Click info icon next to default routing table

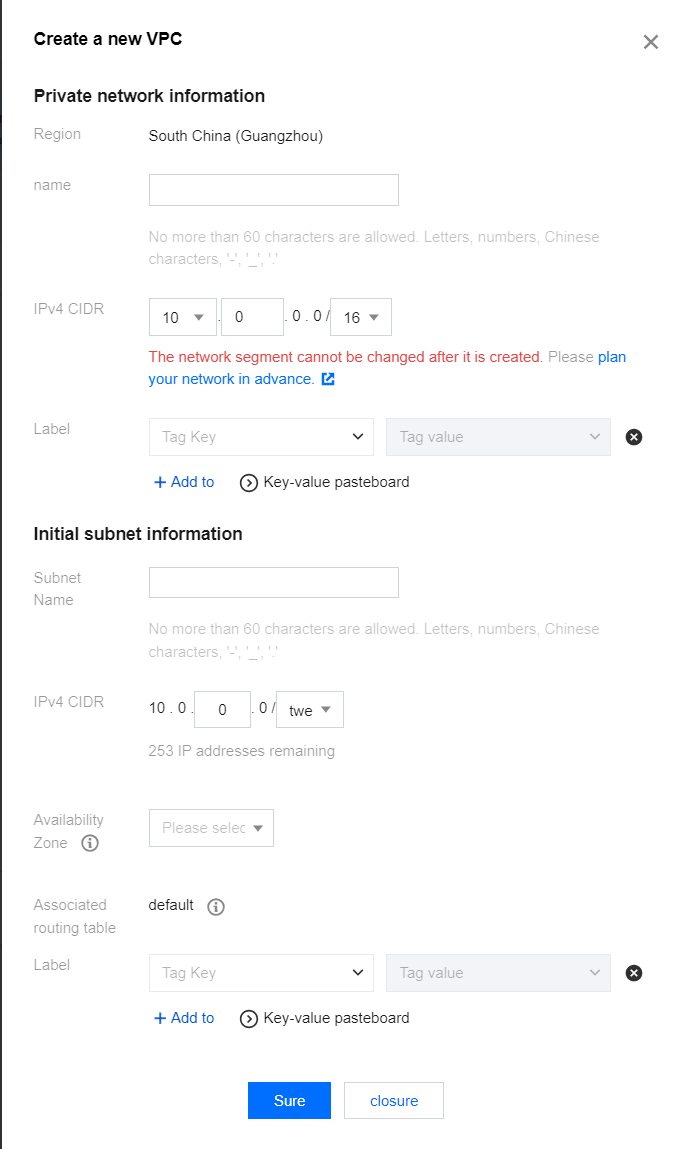point(216,907)
